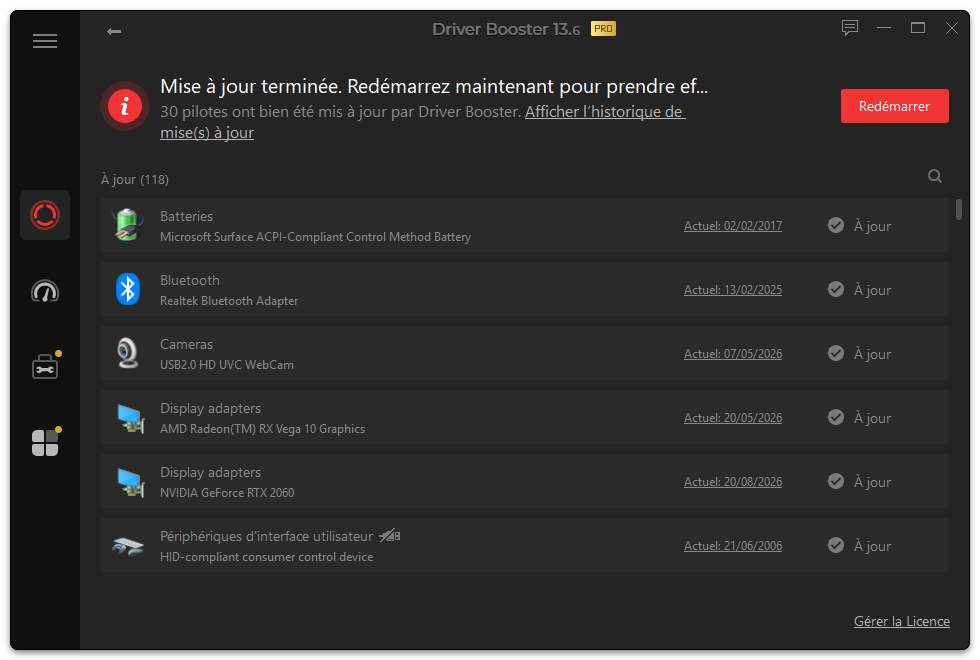980x660 pixels.
Task: Click the AMD Radeon display adapter icon
Action: click(x=131, y=418)
